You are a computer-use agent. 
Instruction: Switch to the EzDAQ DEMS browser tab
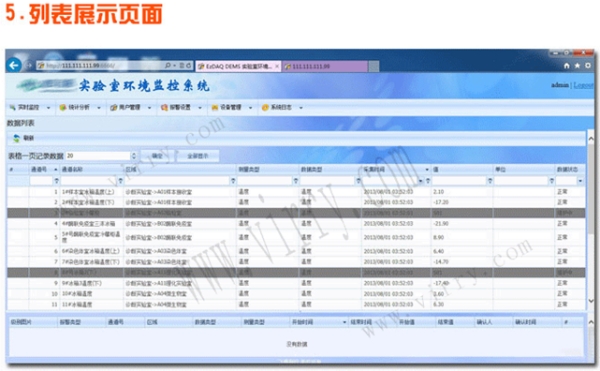(238, 66)
